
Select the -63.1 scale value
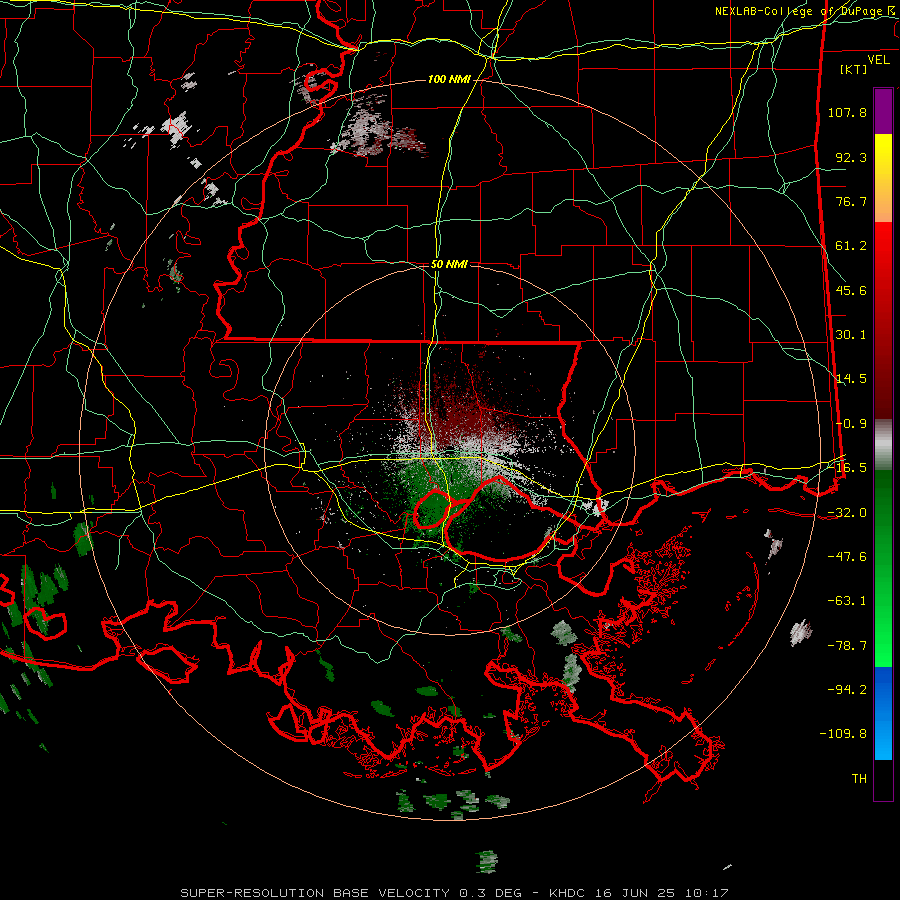(x=847, y=601)
